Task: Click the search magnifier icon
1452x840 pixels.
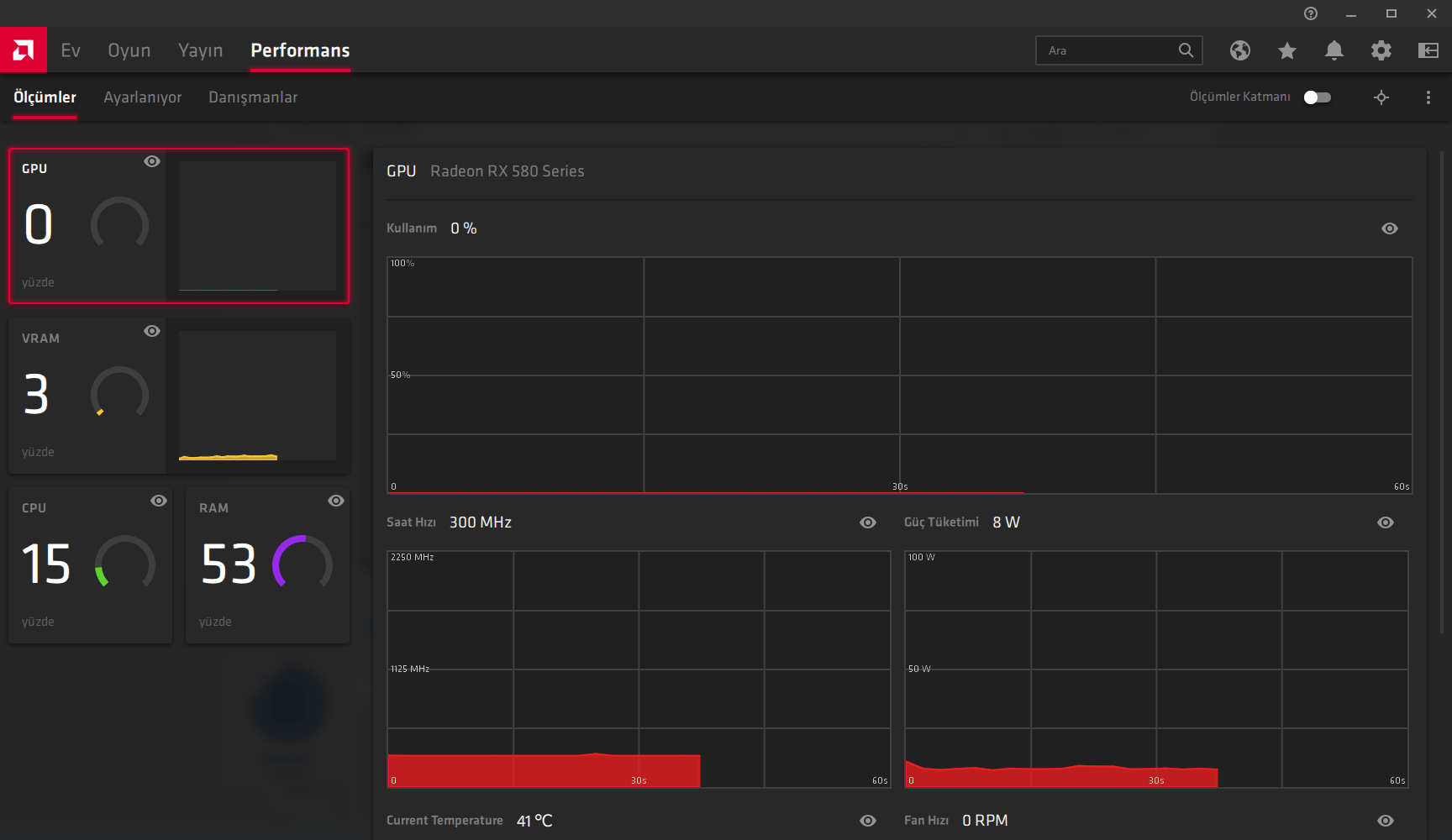Action: (x=1186, y=50)
